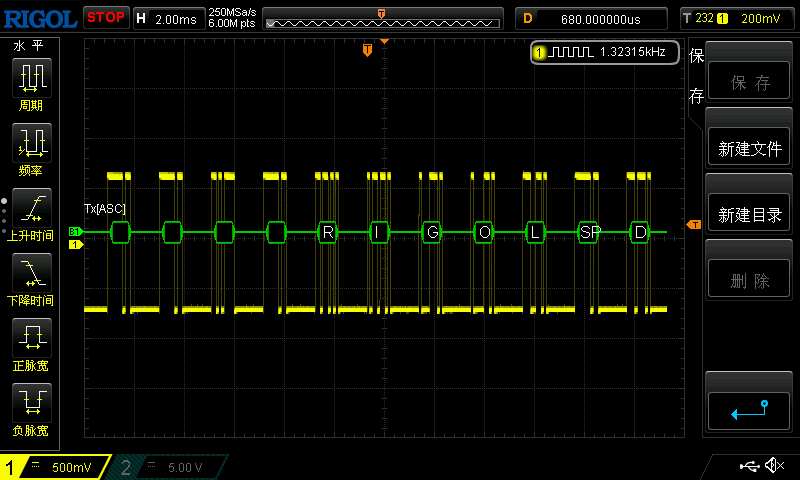Choose the 下降时间 fall time icon
Viewport: 800px width, 480px height.
32,273
